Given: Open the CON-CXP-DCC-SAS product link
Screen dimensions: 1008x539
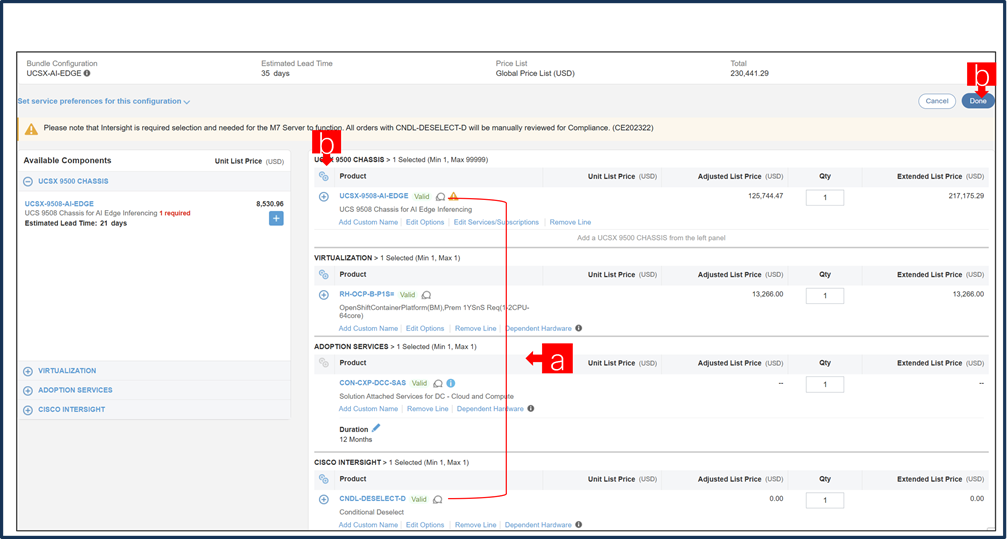Looking at the screenshot, I should (x=373, y=383).
